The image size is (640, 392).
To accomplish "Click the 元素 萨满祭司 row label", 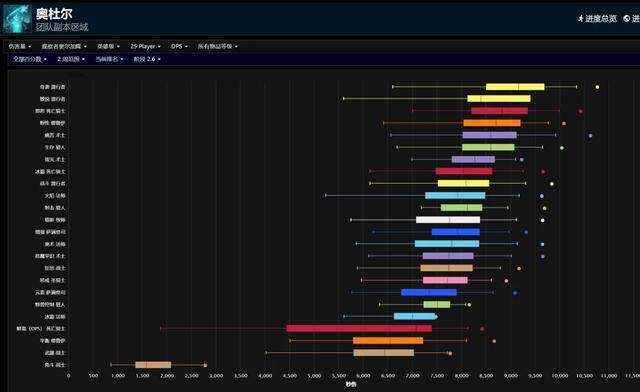I will (x=50, y=292).
